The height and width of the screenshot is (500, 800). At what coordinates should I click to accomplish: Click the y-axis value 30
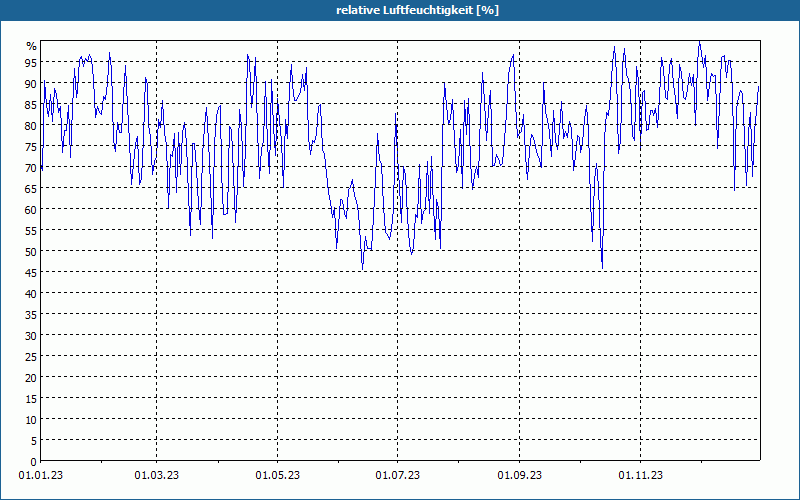point(31,335)
